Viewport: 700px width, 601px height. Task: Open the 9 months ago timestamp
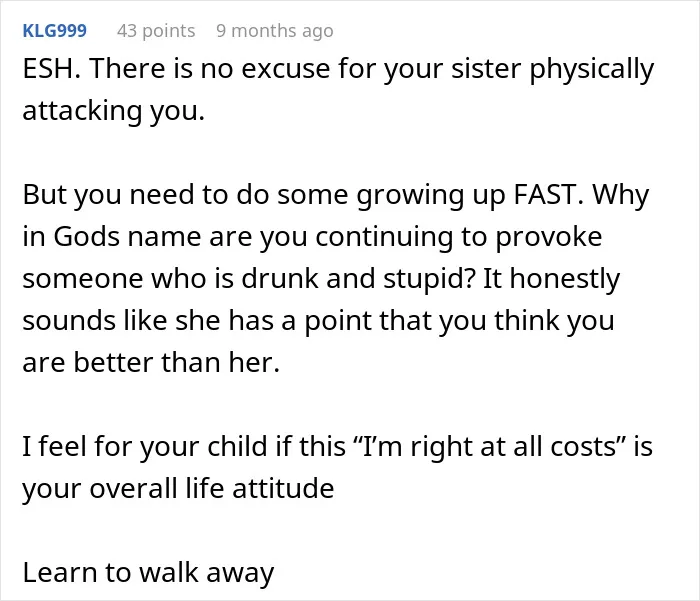coord(275,31)
